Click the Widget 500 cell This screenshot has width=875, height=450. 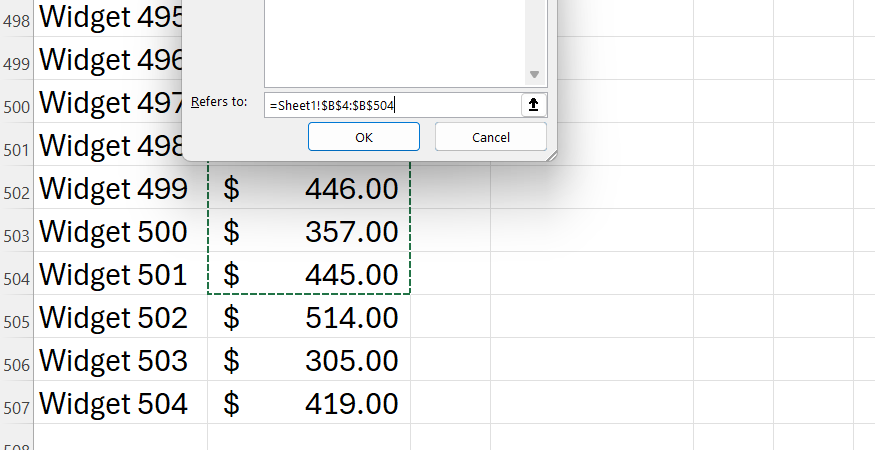pos(121,231)
